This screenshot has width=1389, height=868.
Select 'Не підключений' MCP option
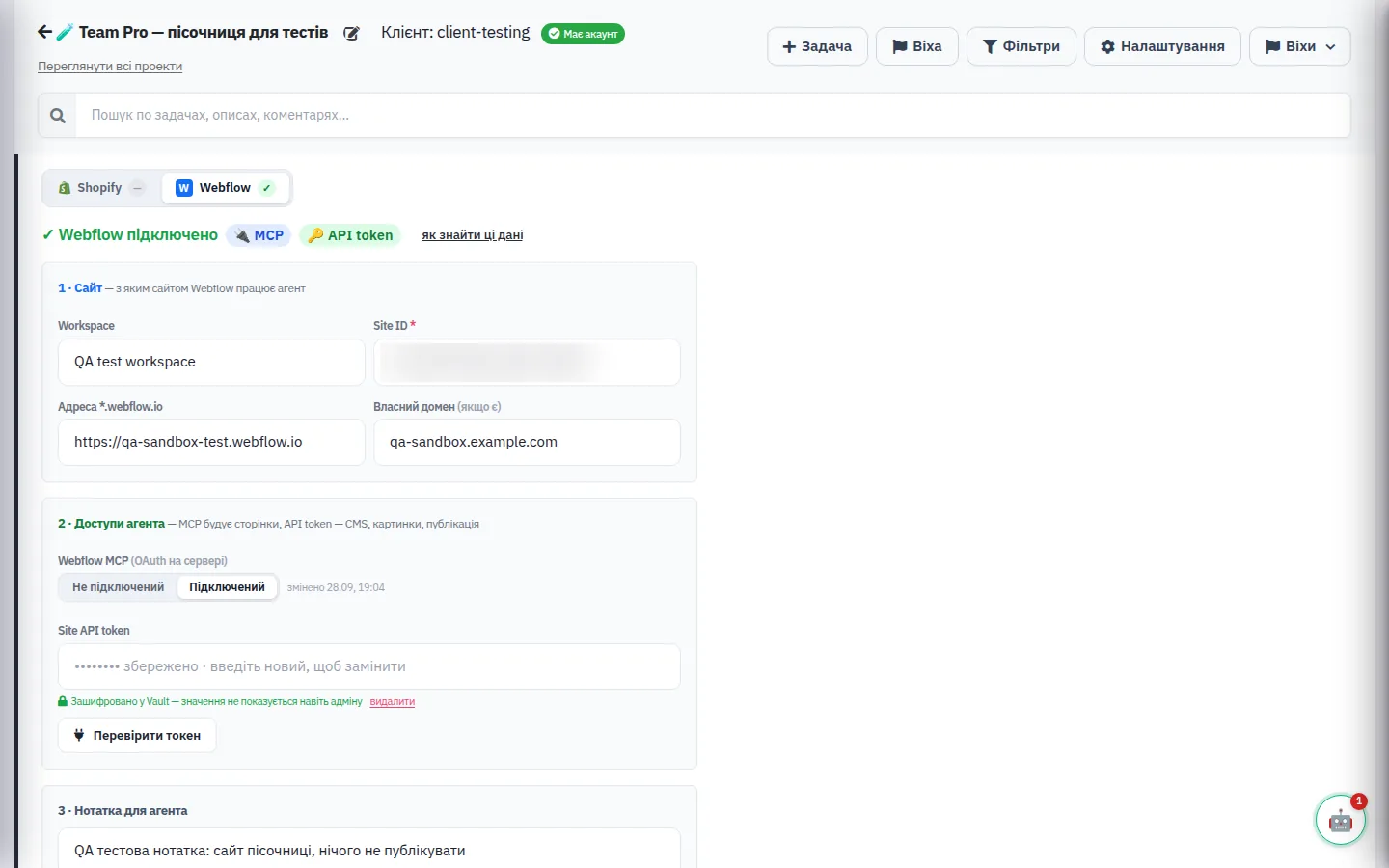119,587
